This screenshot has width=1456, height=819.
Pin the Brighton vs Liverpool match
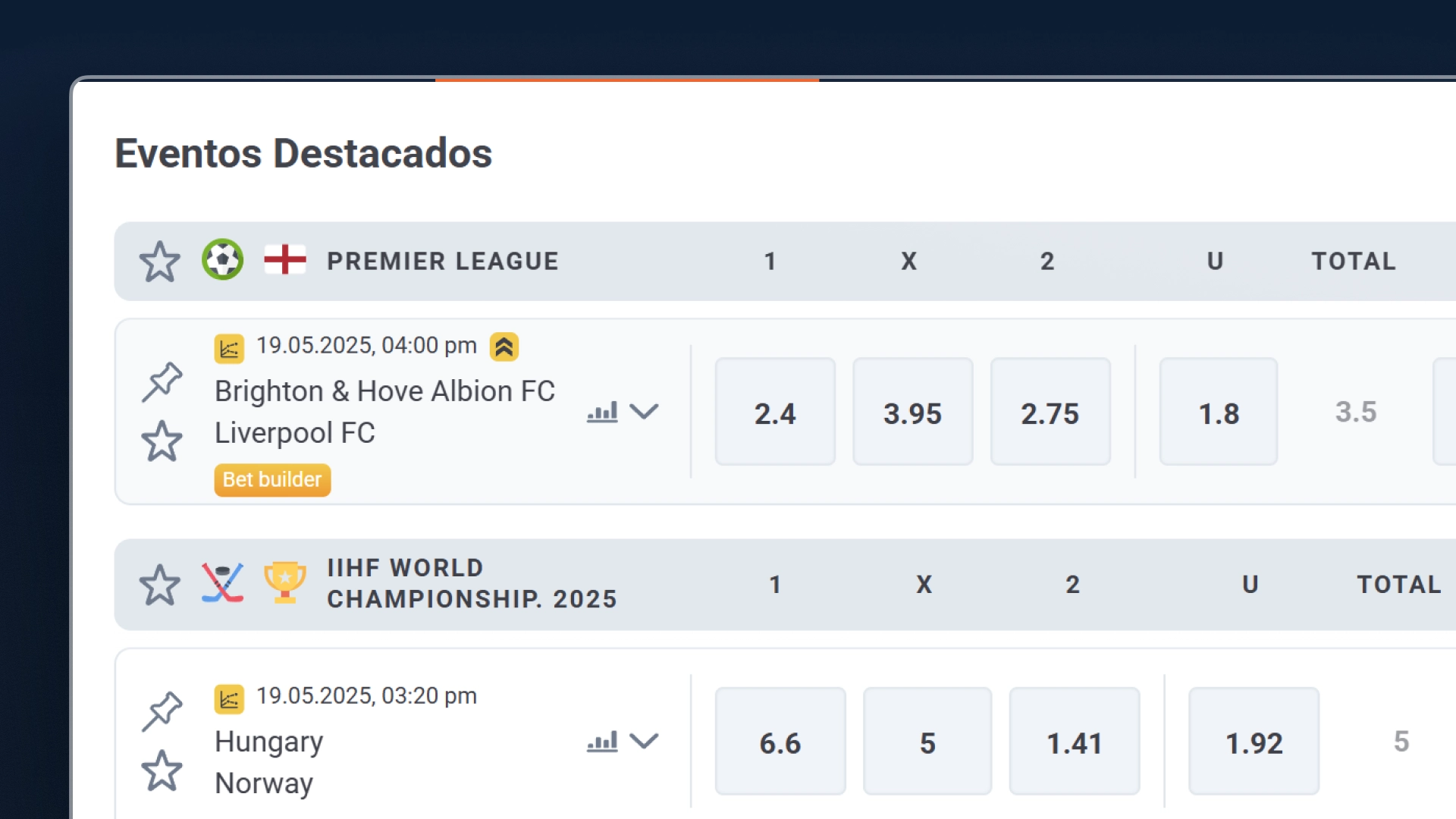coord(162,382)
